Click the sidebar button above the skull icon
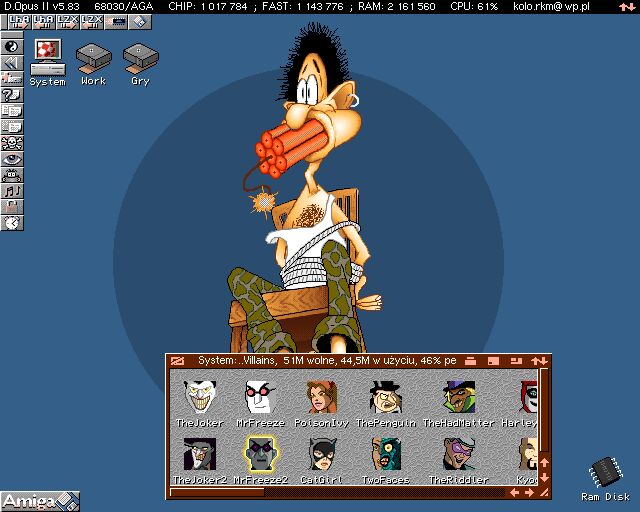 tap(12, 127)
